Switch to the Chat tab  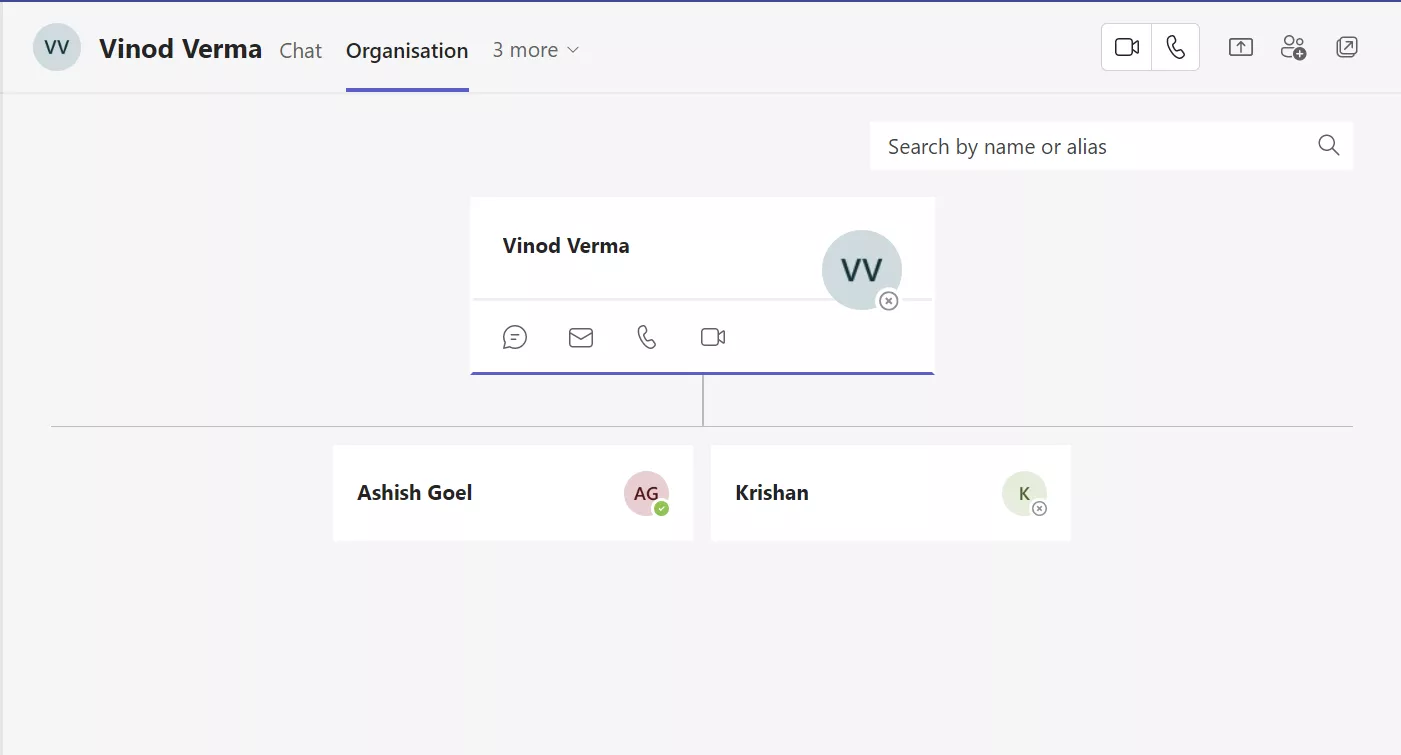301,50
